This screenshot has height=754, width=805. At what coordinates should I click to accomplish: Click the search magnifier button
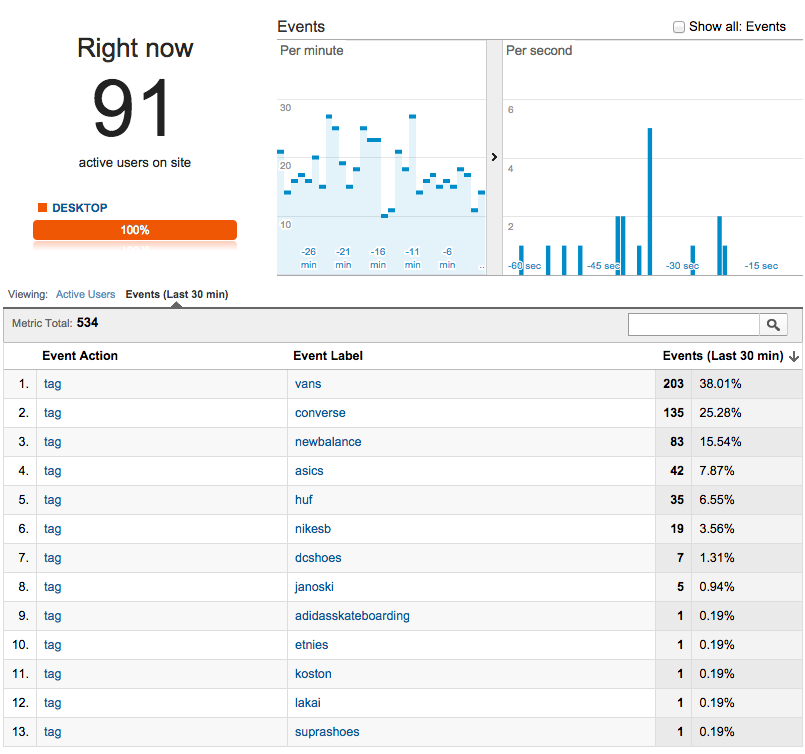773,324
